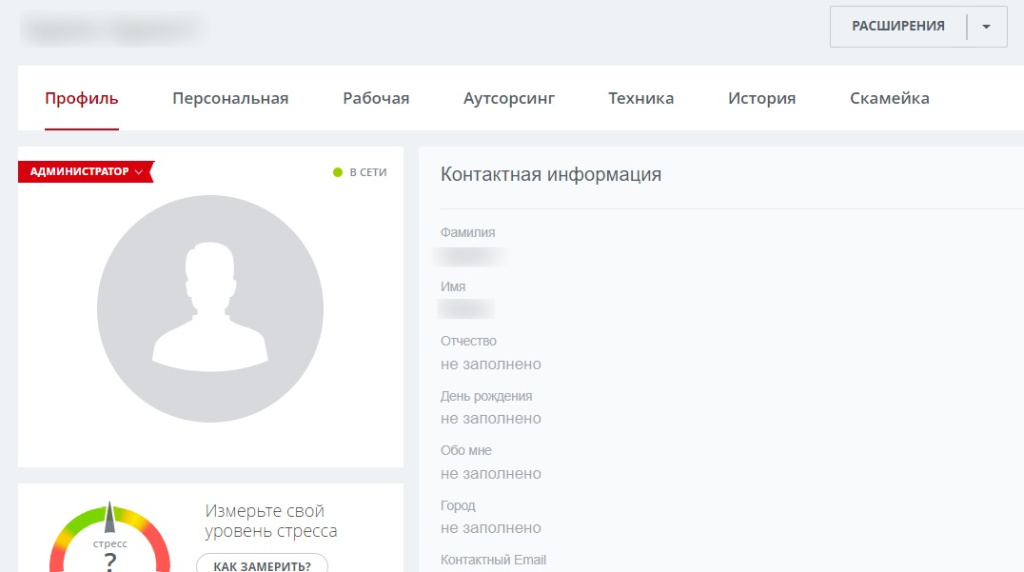Expand the Расширения dropdown arrow
Image resolution: width=1024 pixels, height=572 pixels.
986,27
